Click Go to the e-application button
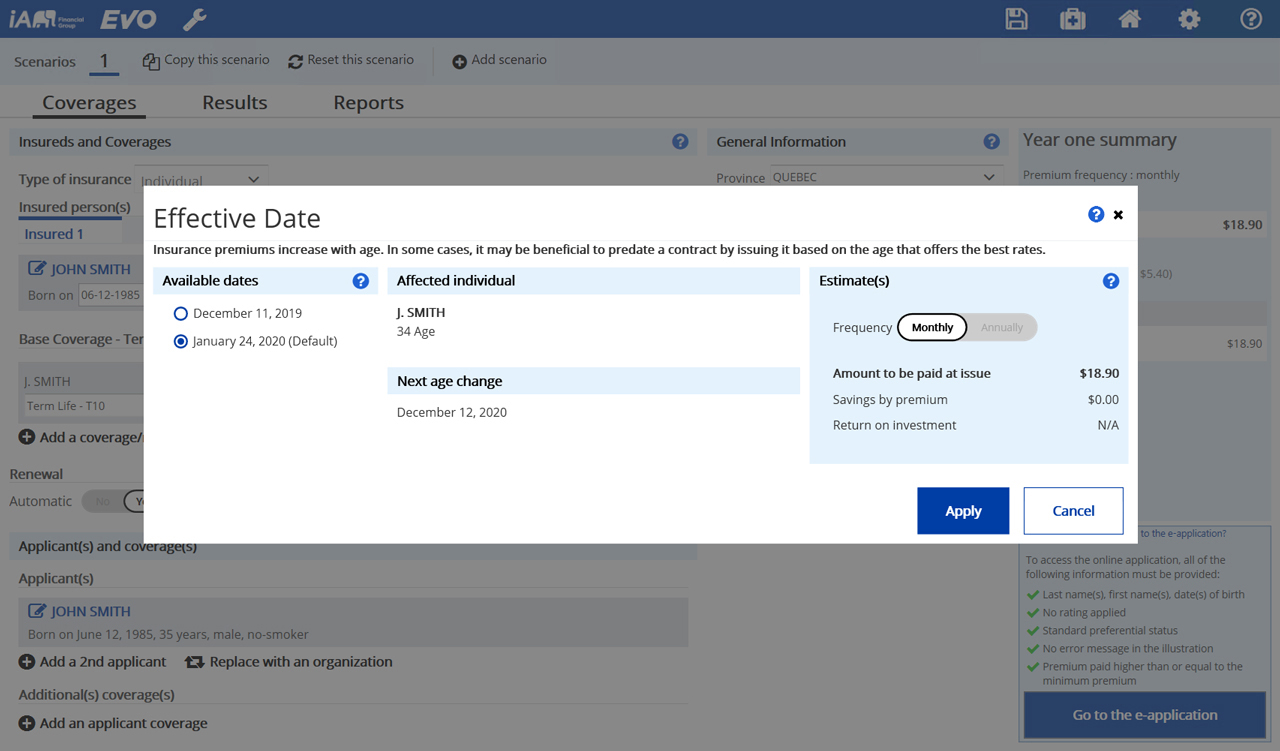This screenshot has height=751, width=1280. coord(1144,716)
